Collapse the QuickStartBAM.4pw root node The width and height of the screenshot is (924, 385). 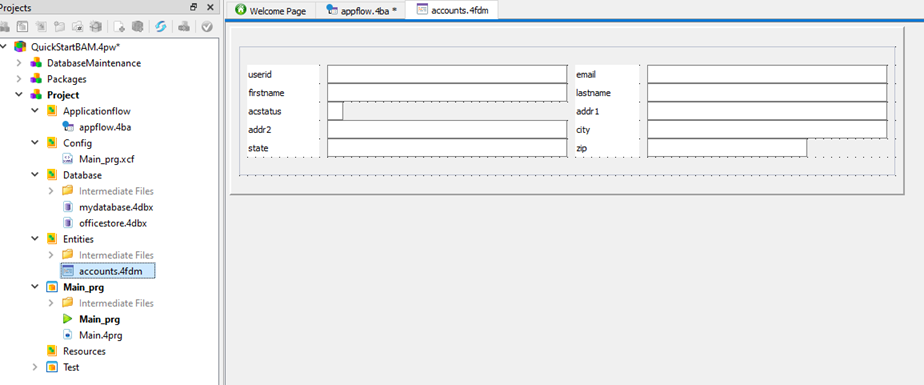coord(4,47)
